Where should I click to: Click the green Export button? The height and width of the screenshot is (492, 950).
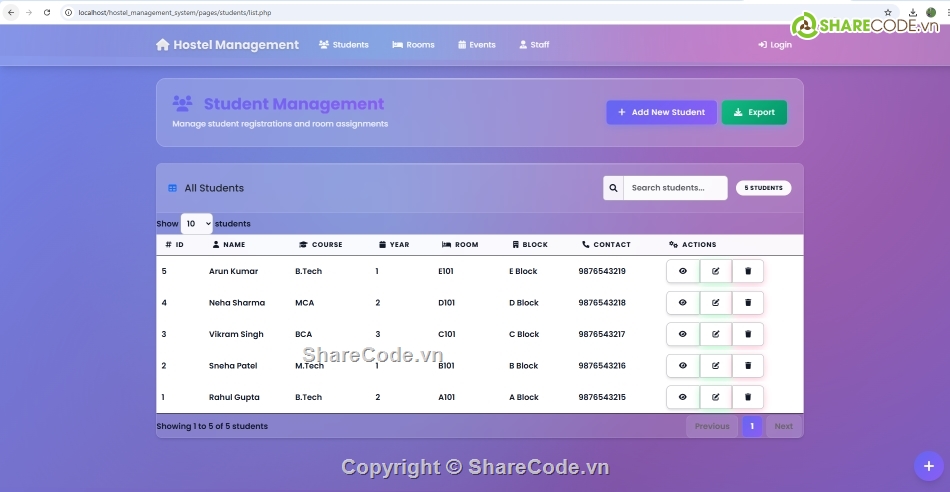[754, 112]
